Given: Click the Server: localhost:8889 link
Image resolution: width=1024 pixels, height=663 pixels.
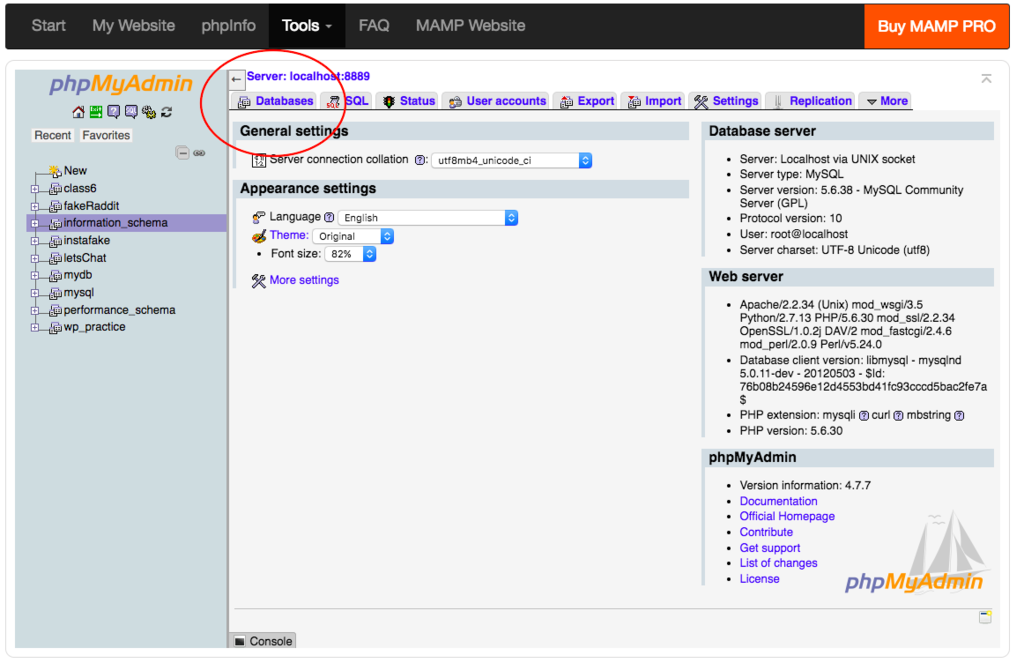Looking at the screenshot, I should (308, 76).
